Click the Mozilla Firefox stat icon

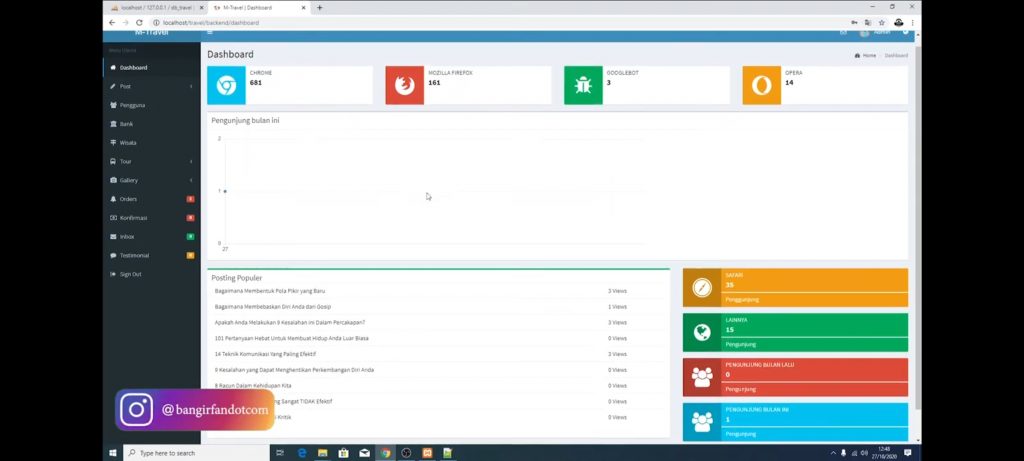coord(404,86)
